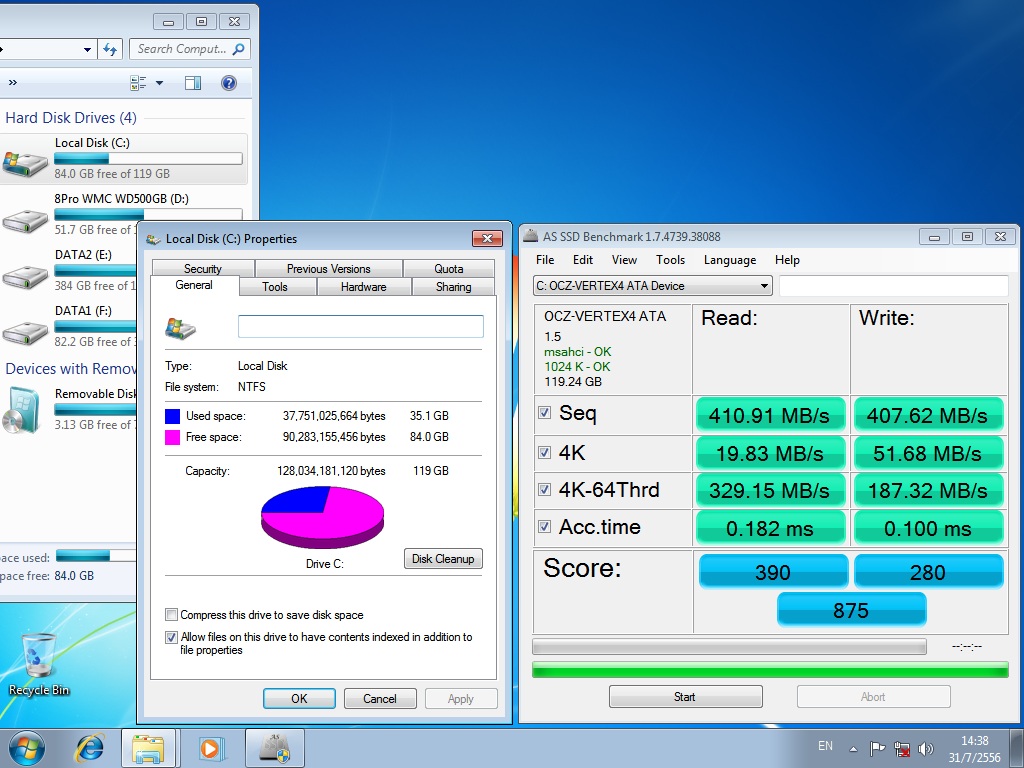The image size is (1024, 768).
Task: Uncheck allow files to have contents indexed
Action: pyautogui.click(x=171, y=637)
